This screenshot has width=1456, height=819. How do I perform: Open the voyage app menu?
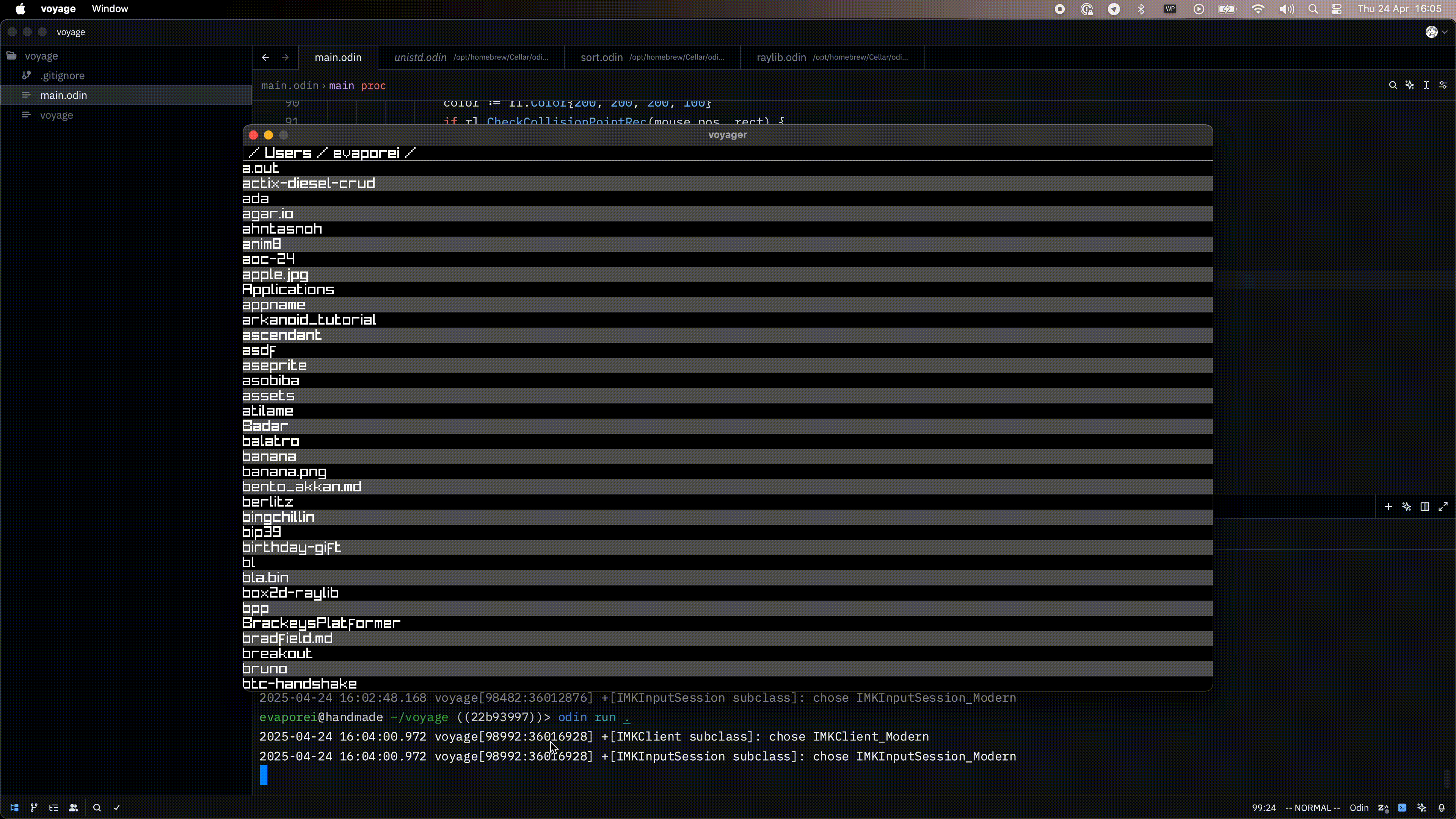point(58,9)
